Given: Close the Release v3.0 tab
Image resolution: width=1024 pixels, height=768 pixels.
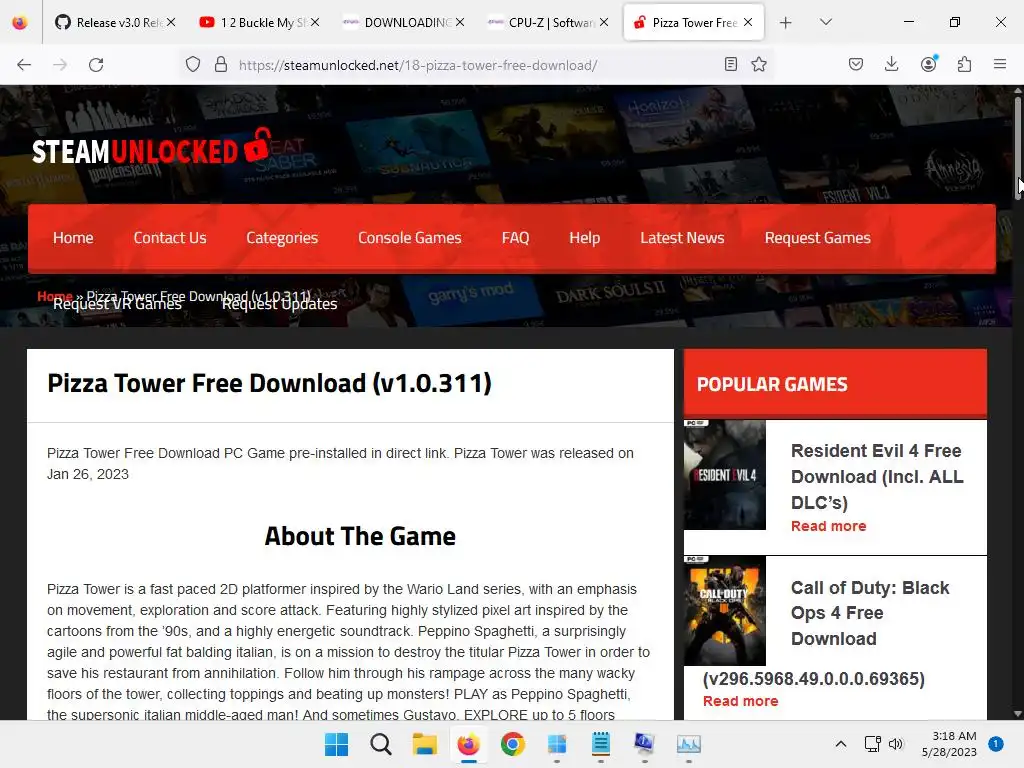Looking at the screenshot, I should click(171, 22).
